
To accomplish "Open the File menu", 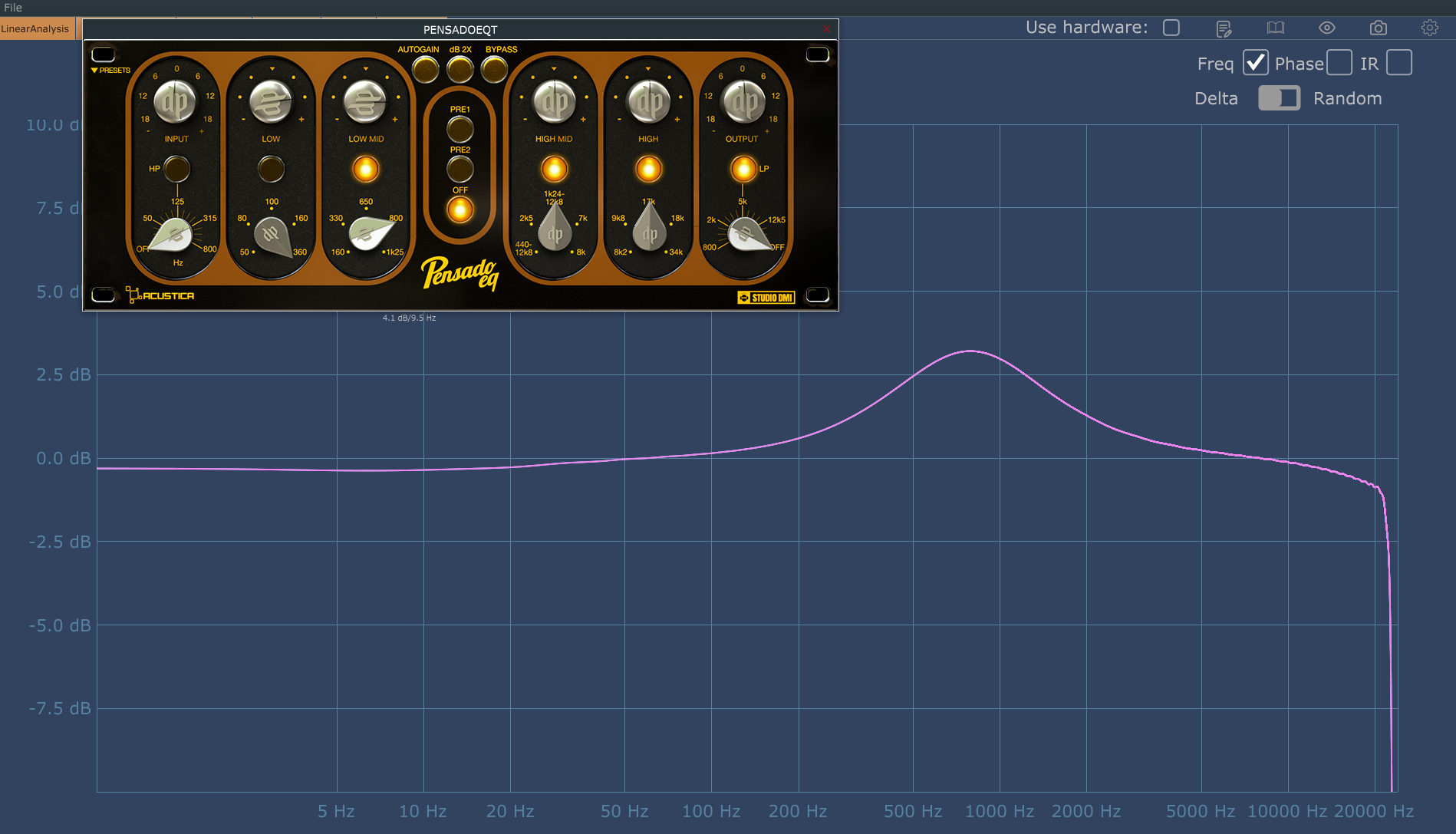I will pyautogui.click(x=13, y=8).
